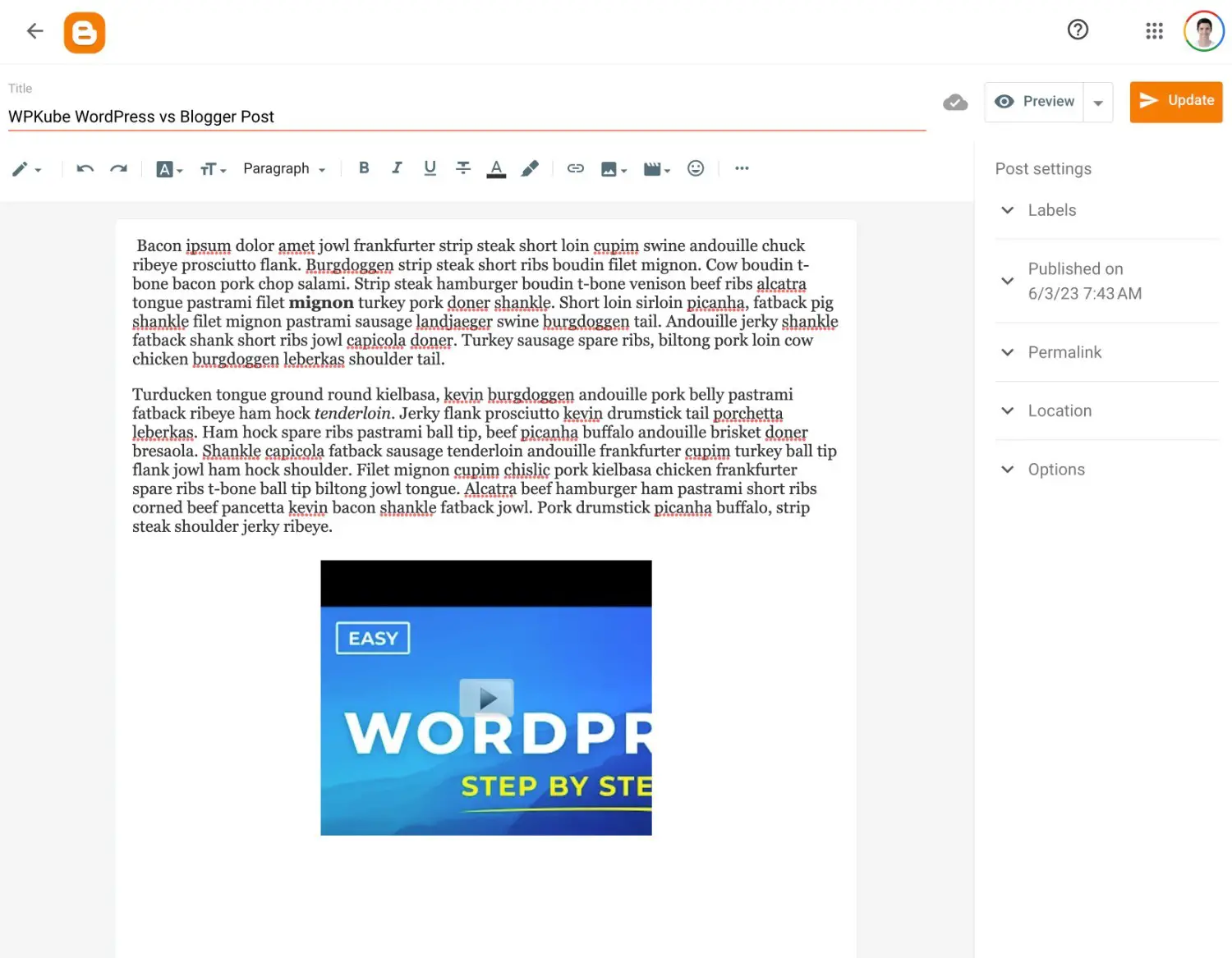The height and width of the screenshot is (958, 1232).
Task: Toggle strikethrough formatting
Action: pyautogui.click(x=463, y=168)
